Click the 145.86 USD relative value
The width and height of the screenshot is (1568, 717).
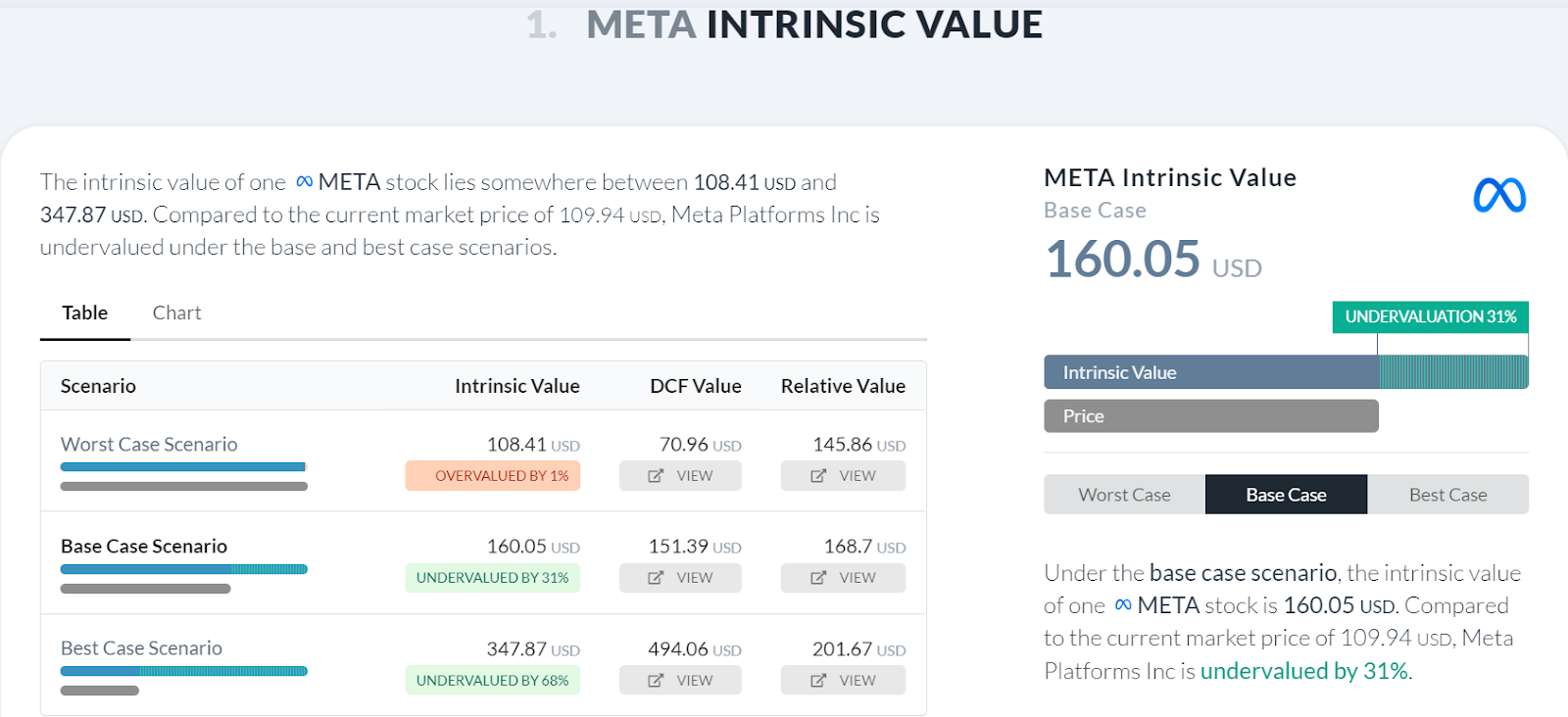click(x=859, y=444)
